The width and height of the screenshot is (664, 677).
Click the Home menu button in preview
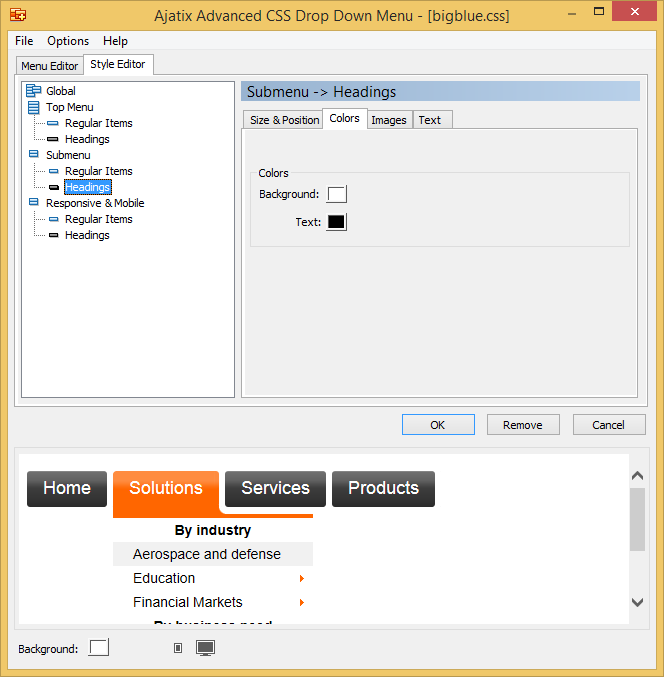[x=67, y=489]
